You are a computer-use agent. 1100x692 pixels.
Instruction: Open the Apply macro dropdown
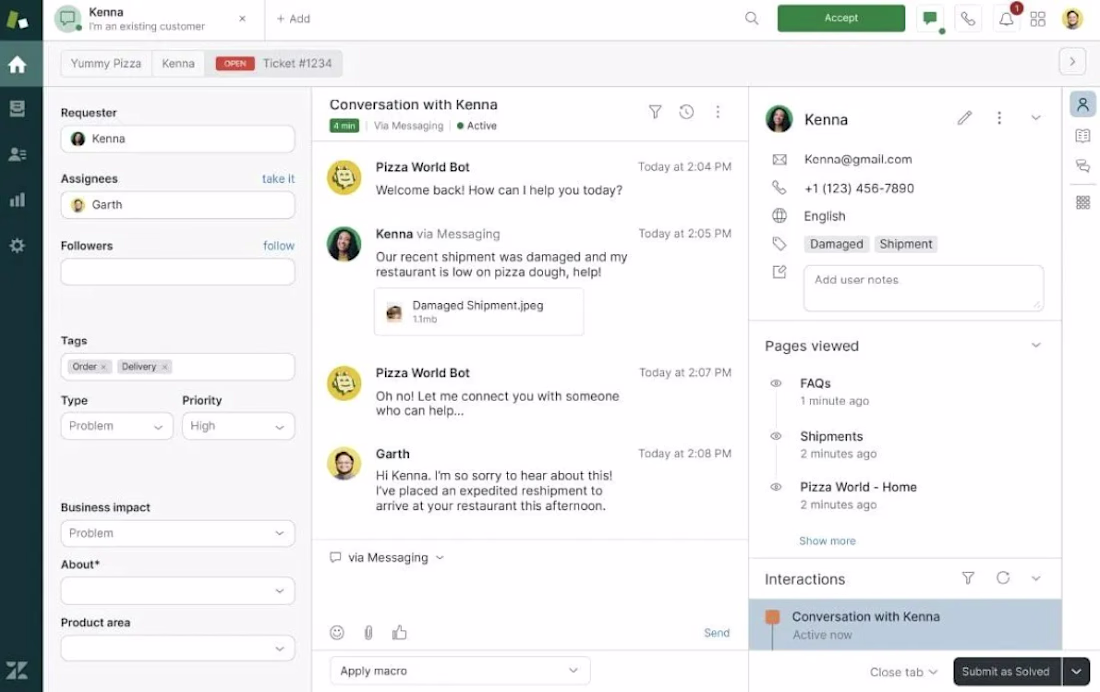[460, 671]
